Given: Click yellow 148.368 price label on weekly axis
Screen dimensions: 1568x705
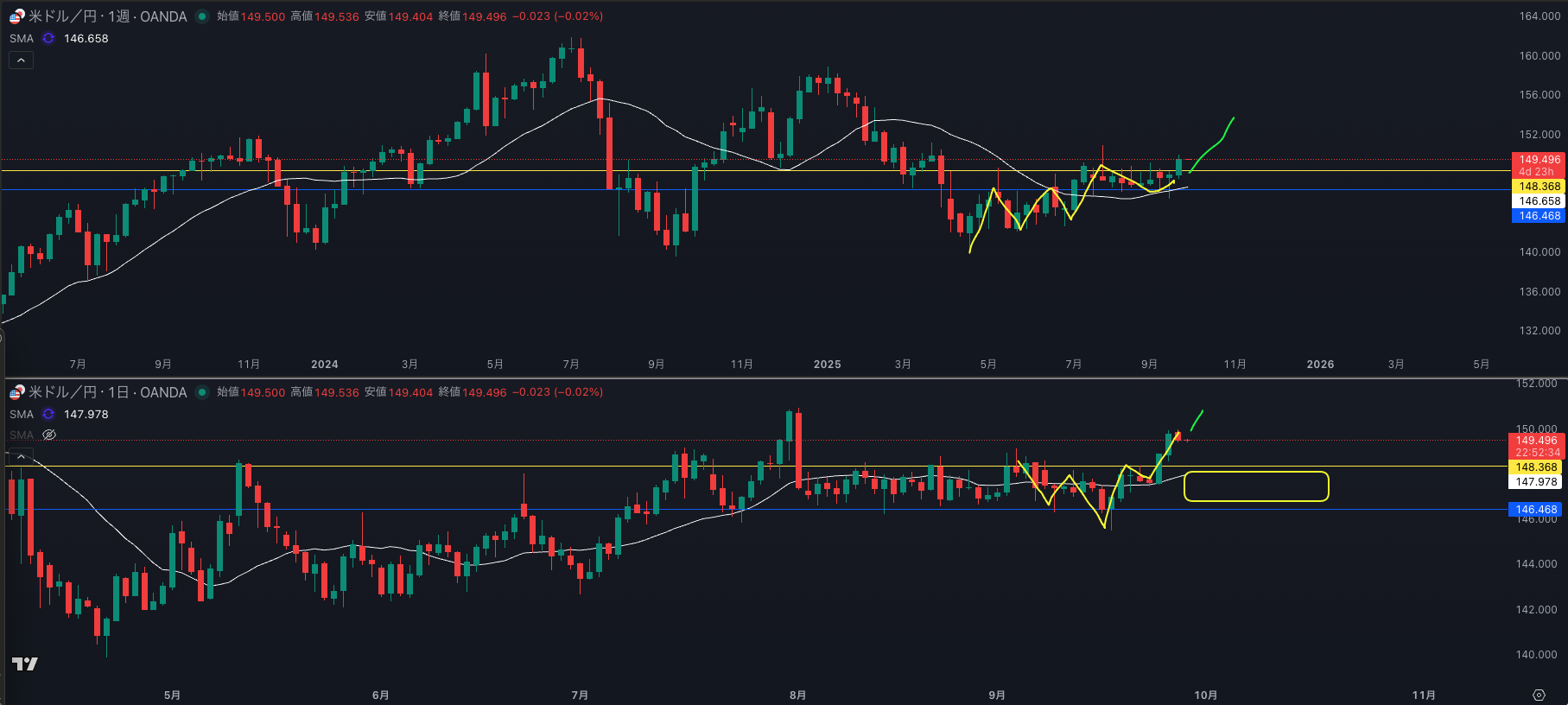Looking at the screenshot, I should pyautogui.click(x=1539, y=187).
